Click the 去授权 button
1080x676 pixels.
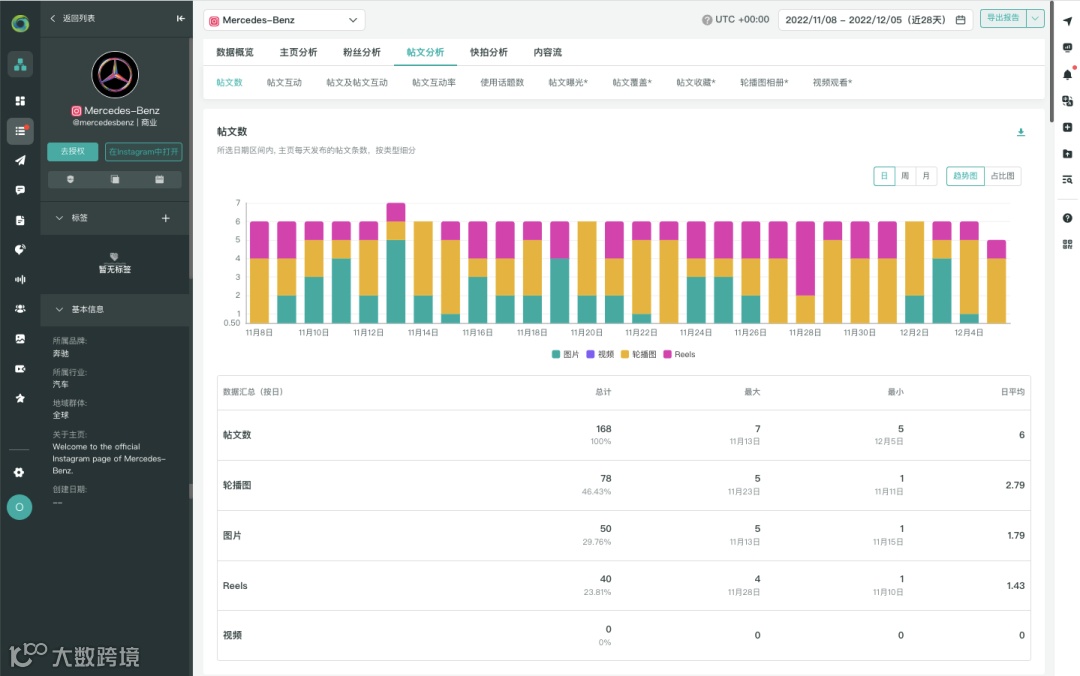pos(72,152)
